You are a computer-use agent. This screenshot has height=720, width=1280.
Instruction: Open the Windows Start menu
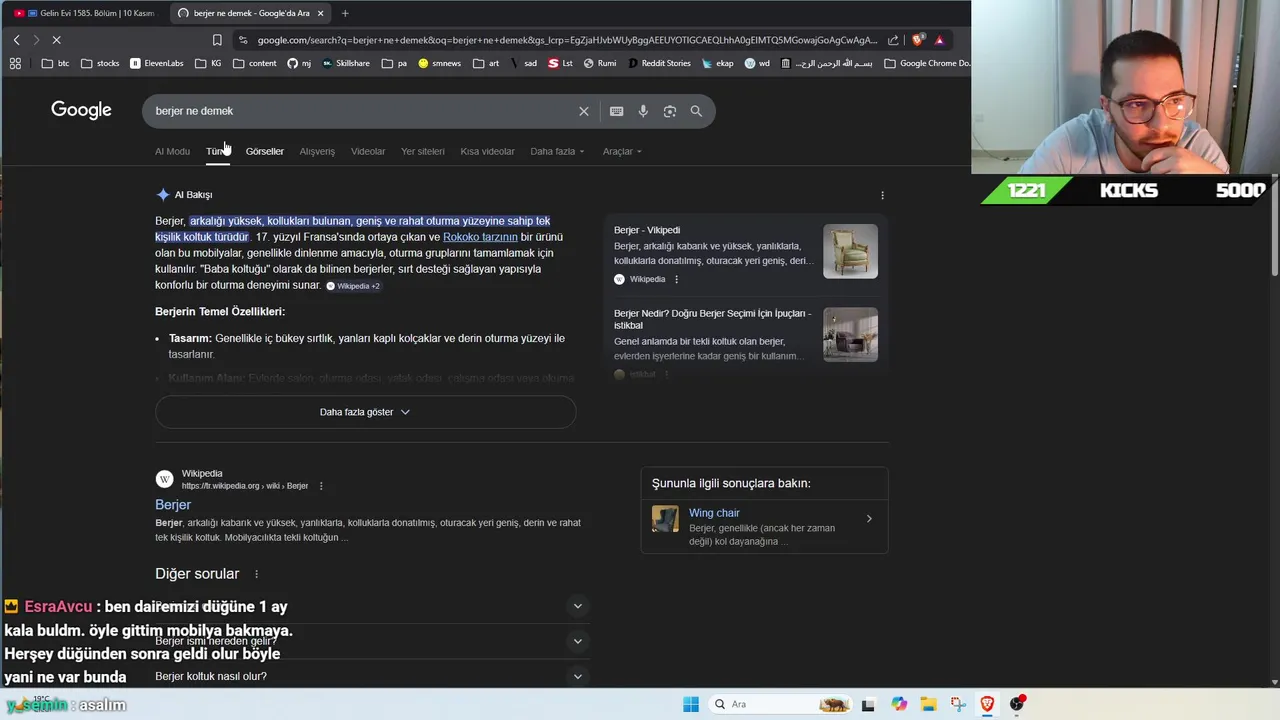pos(691,704)
